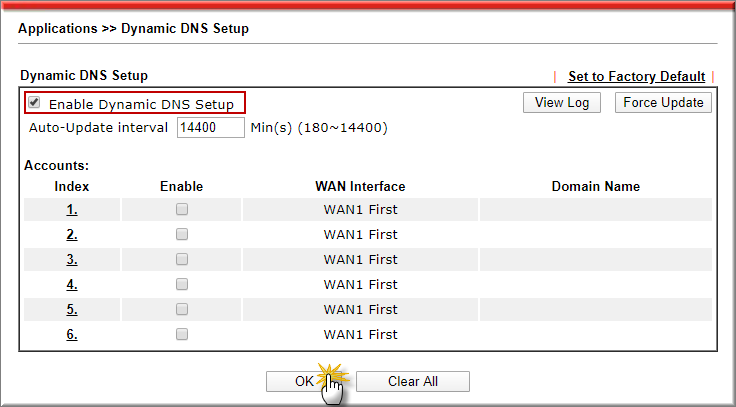Screen dimensions: 736x407
Task: Open account index 6 link
Action: click(x=72, y=334)
